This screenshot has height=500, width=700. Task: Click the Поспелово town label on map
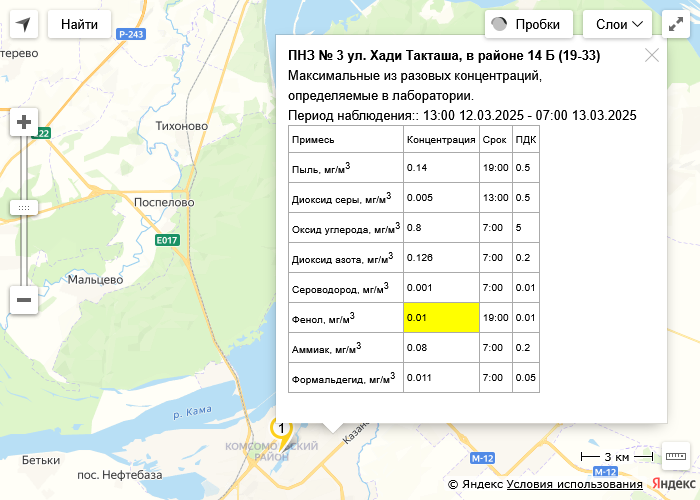click(163, 201)
